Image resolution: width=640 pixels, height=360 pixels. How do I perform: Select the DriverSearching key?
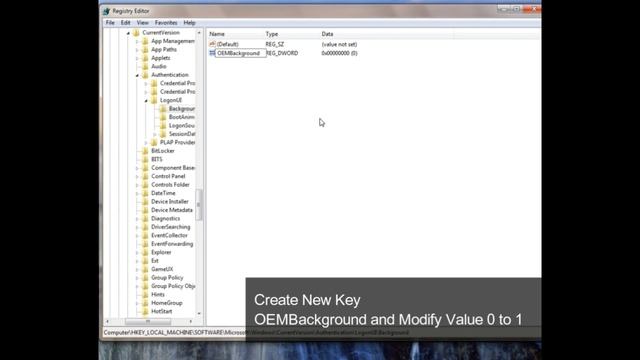point(171,227)
